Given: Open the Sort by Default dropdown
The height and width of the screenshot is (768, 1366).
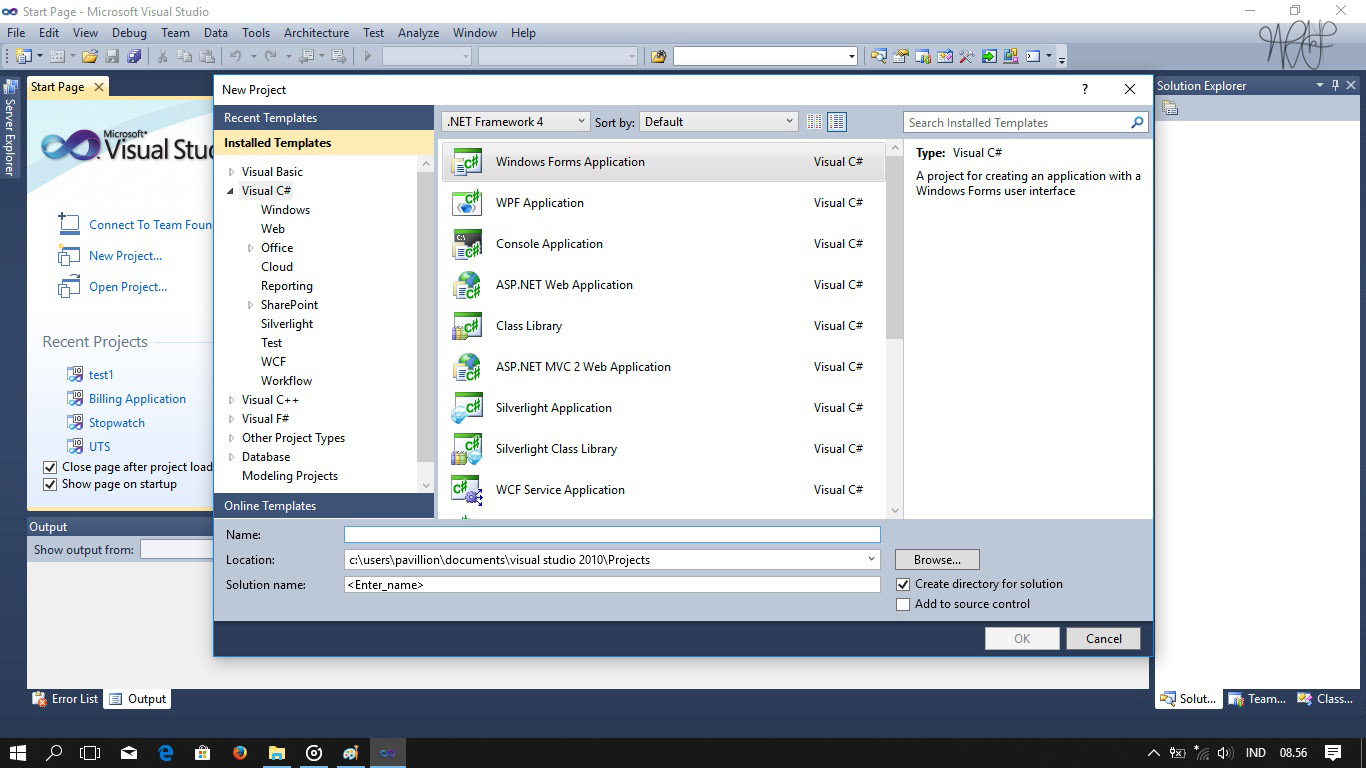Looking at the screenshot, I should (718, 122).
